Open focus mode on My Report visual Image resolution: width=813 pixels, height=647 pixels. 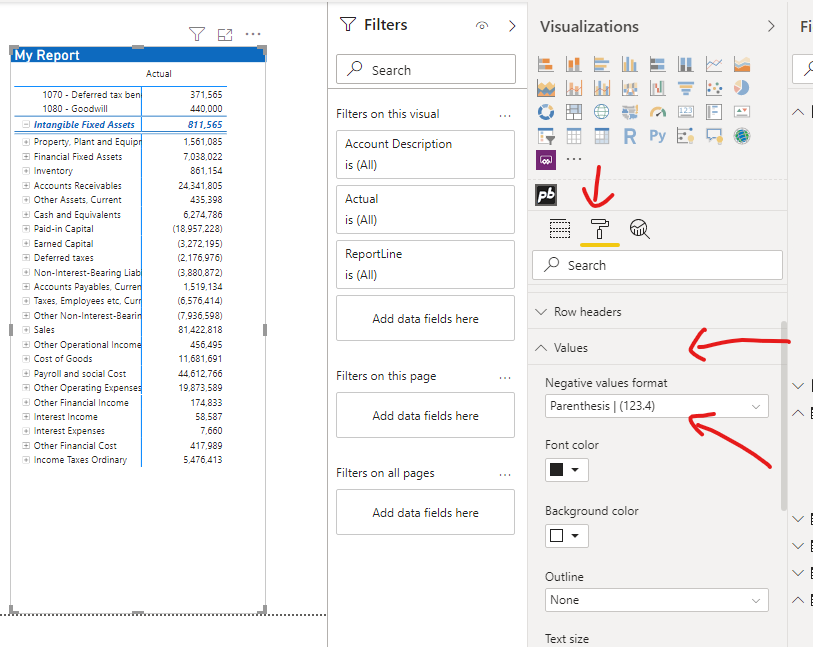[x=224, y=33]
